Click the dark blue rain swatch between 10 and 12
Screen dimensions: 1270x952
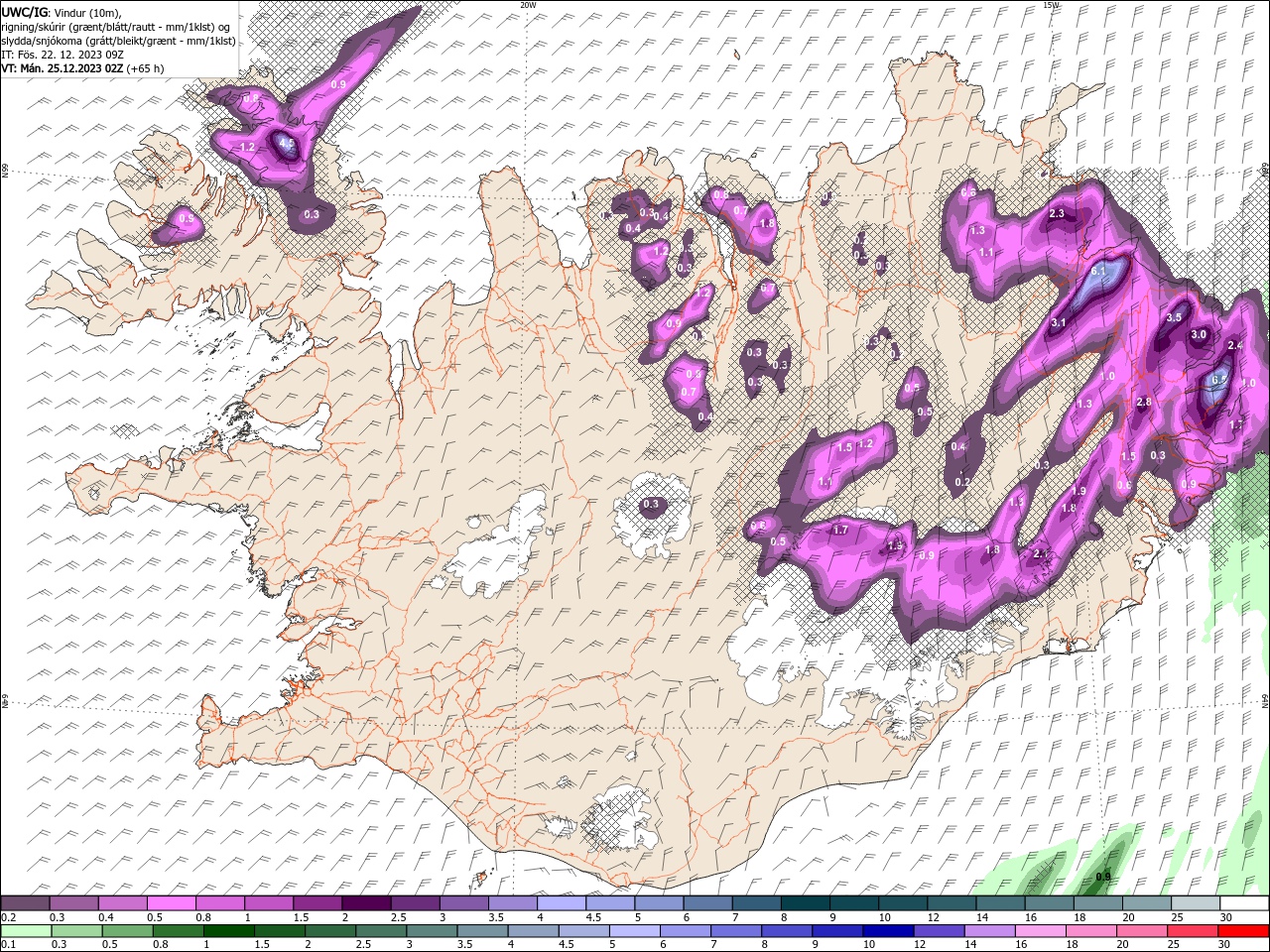point(887,931)
